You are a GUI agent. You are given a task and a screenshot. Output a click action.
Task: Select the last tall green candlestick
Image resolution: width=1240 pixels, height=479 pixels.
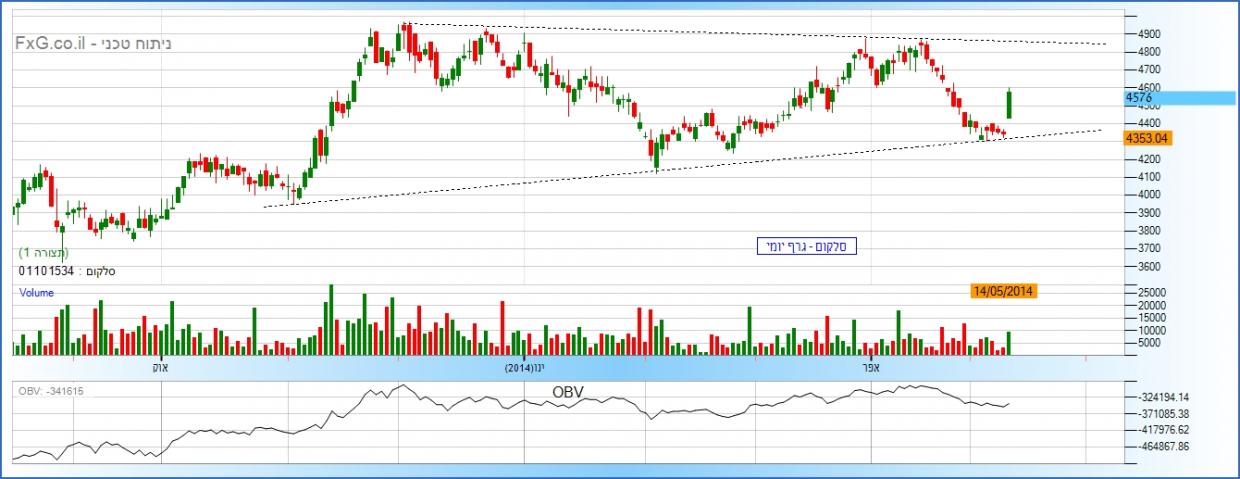pos(1009,104)
